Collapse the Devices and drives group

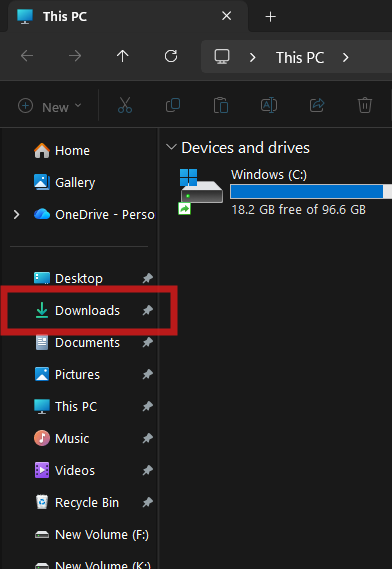pos(171,147)
